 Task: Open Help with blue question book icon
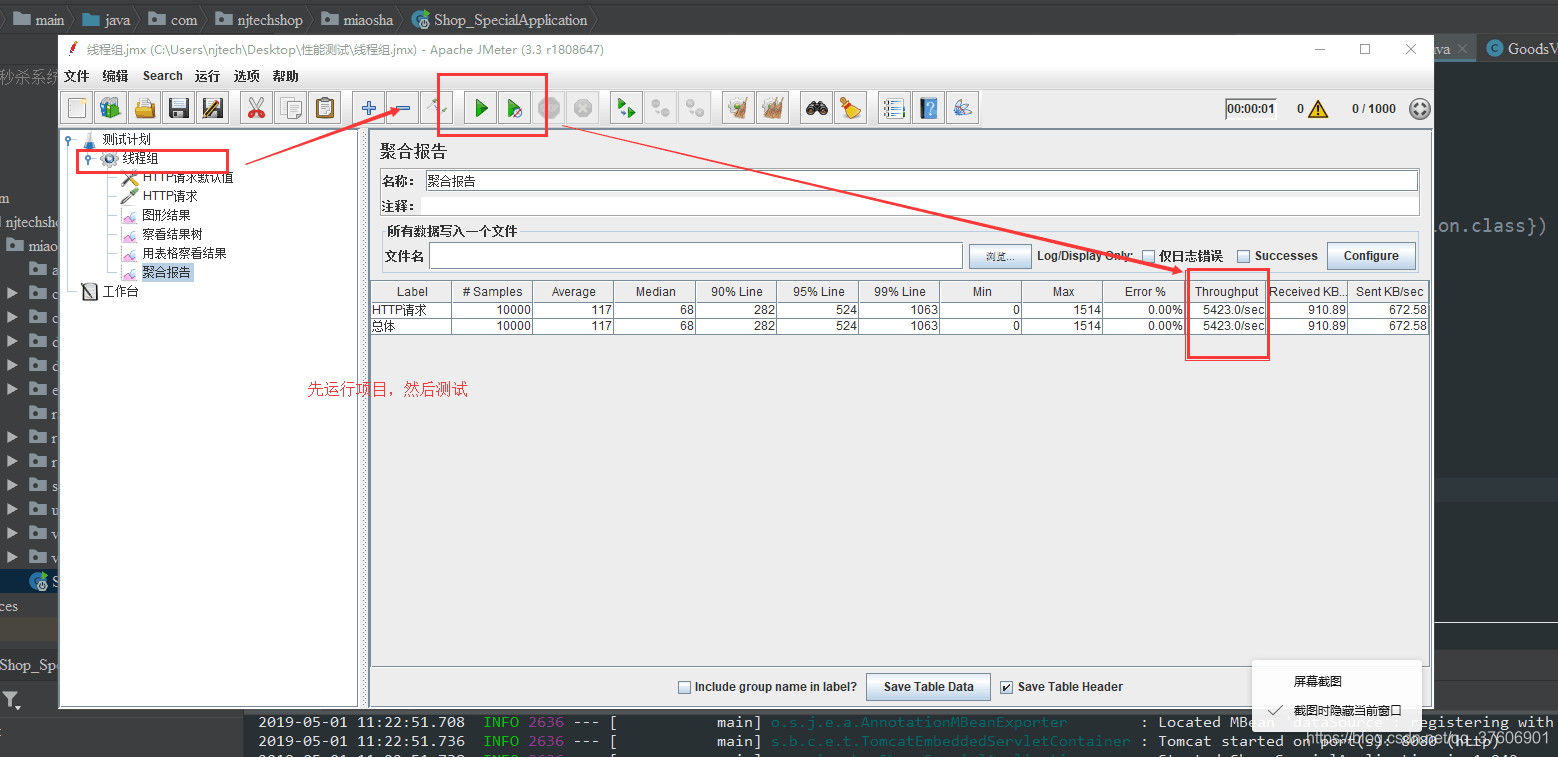pyautogui.click(x=929, y=108)
